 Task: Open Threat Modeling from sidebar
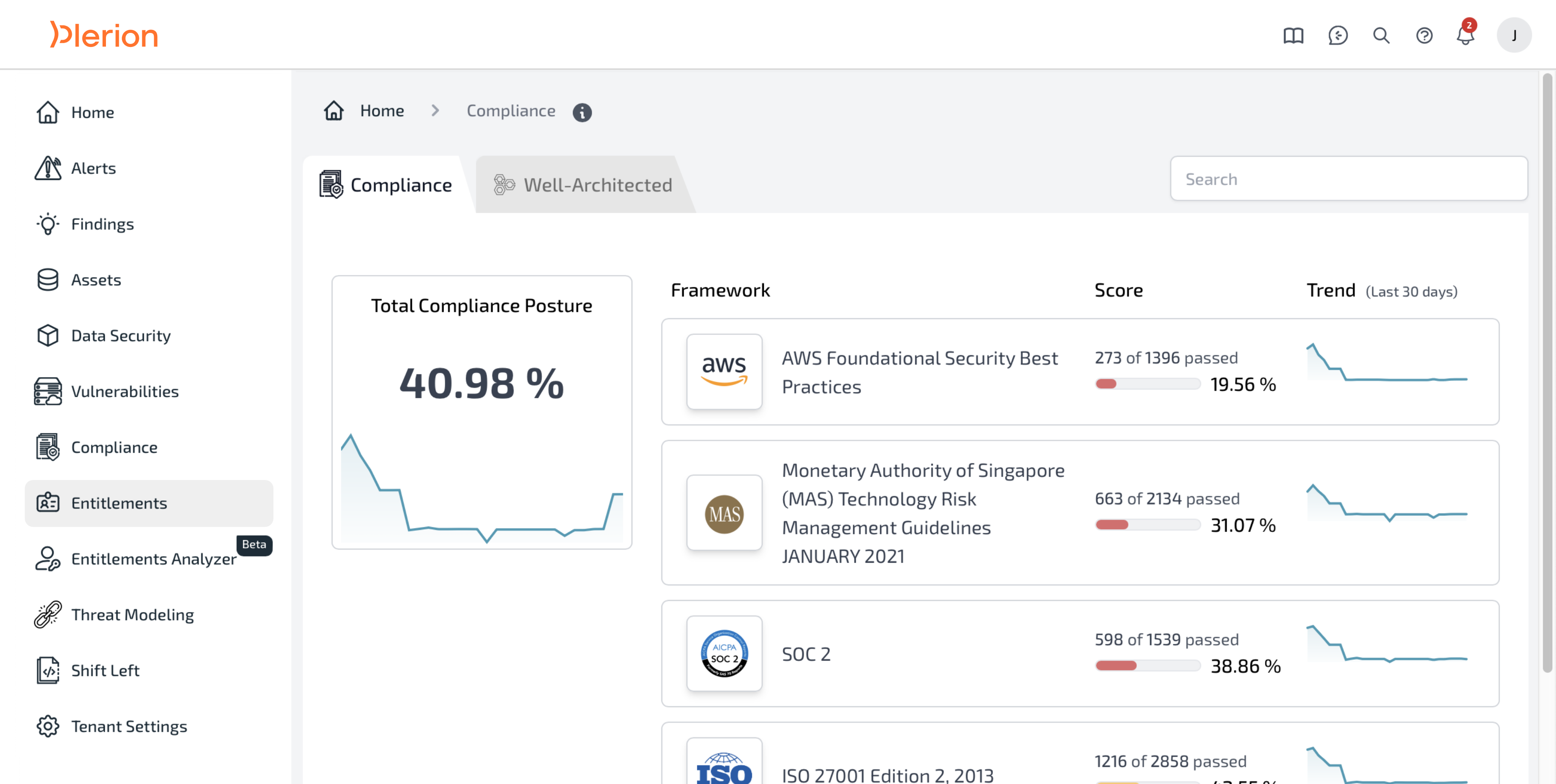[x=132, y=614]
